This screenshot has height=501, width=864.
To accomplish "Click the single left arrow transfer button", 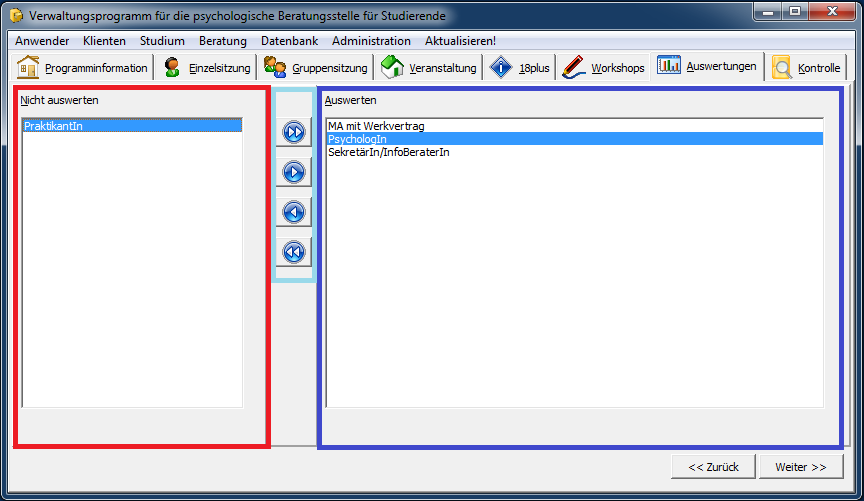I will coord(293,212).
